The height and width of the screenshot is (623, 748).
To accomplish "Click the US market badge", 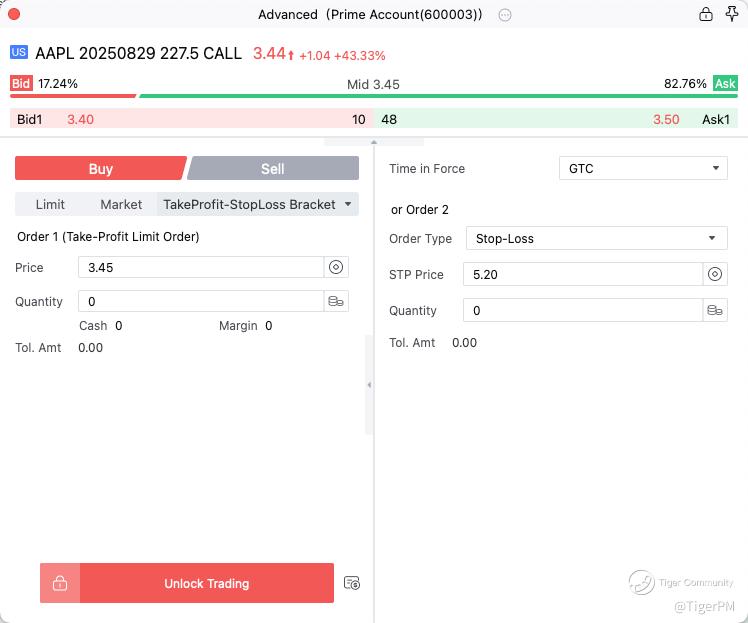I will 19,52.
